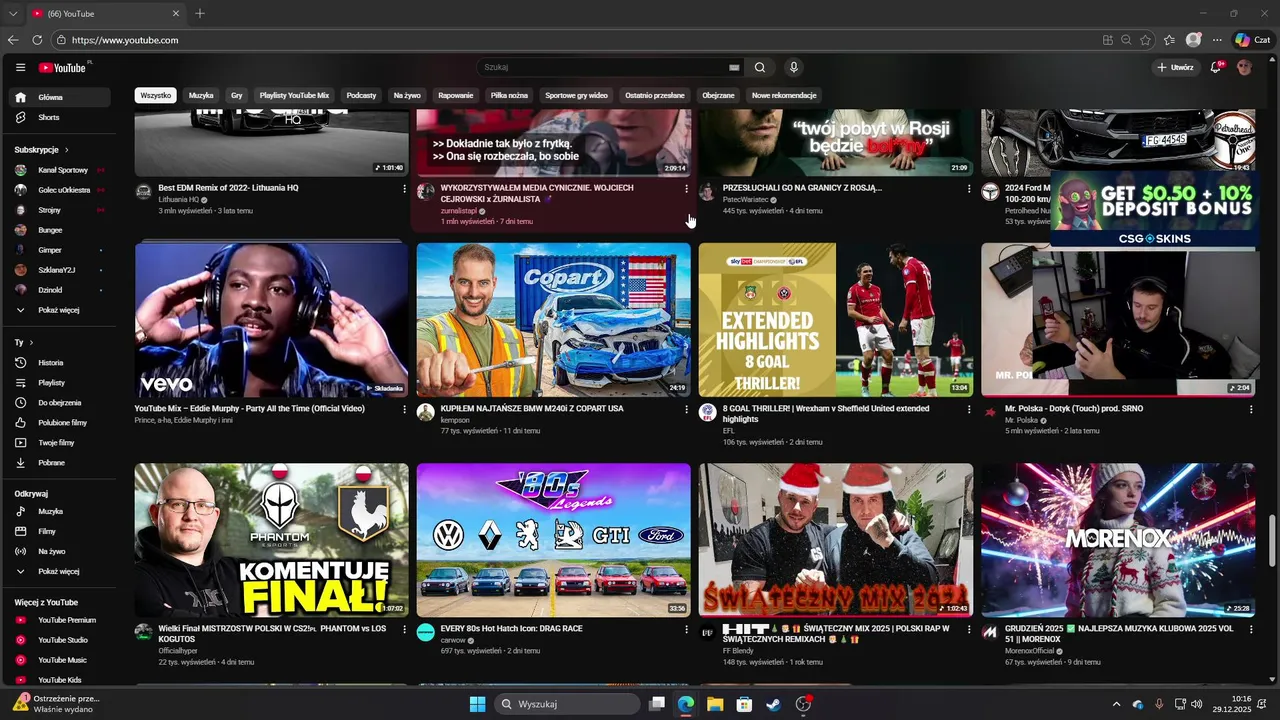This screenshot has width=1280, height=720.
Task: Open YouTube Premium in sidebar
Action: (x=62, y=620)
